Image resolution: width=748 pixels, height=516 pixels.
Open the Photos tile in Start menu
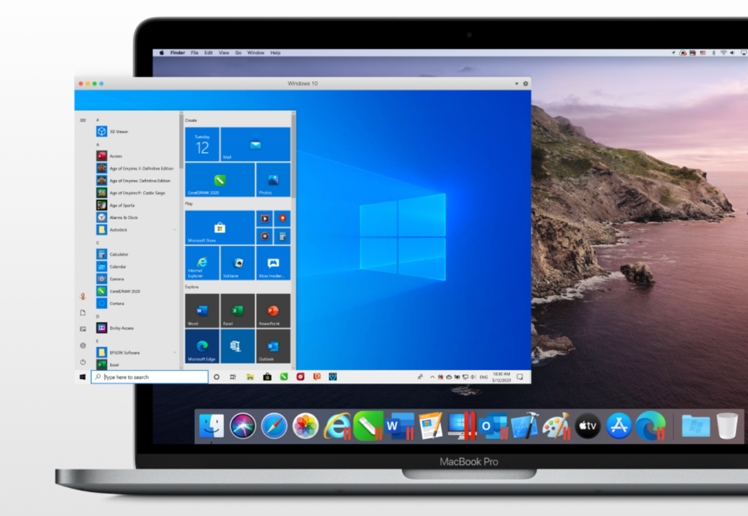click(273, 180)
